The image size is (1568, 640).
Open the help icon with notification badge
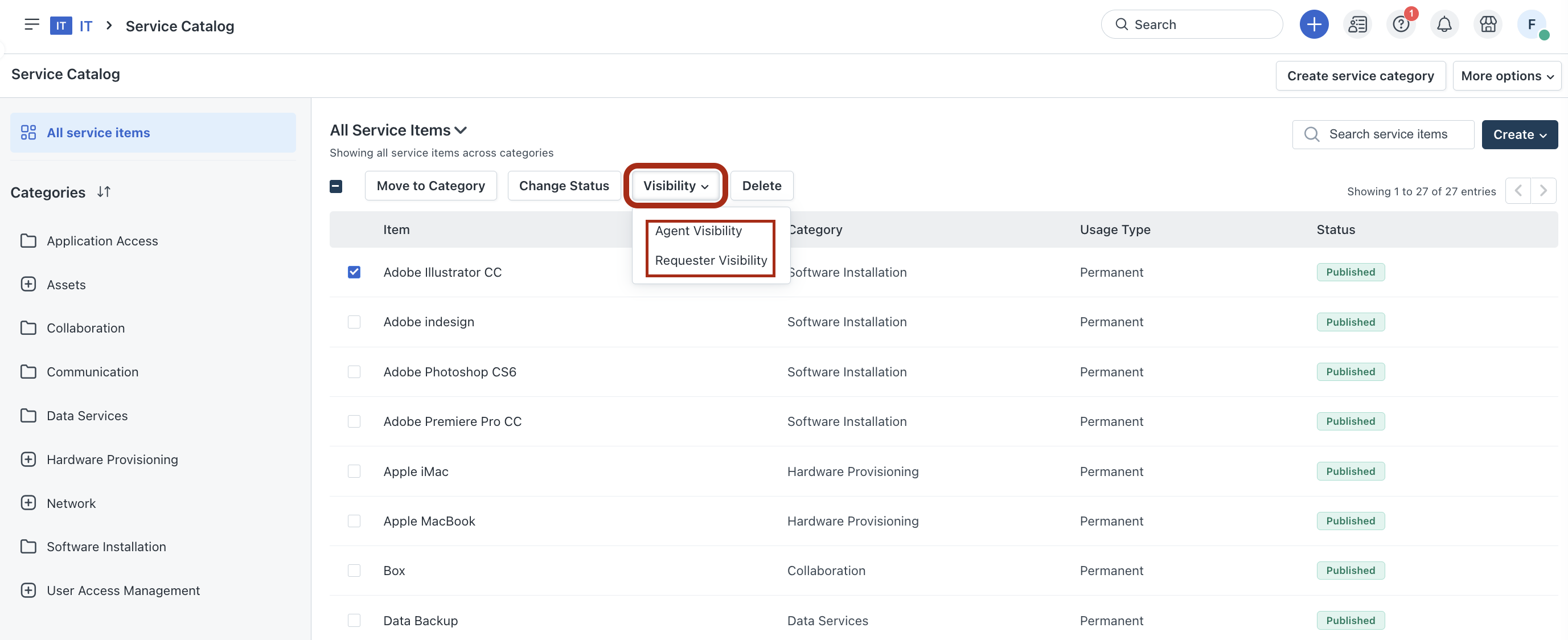1401,25
